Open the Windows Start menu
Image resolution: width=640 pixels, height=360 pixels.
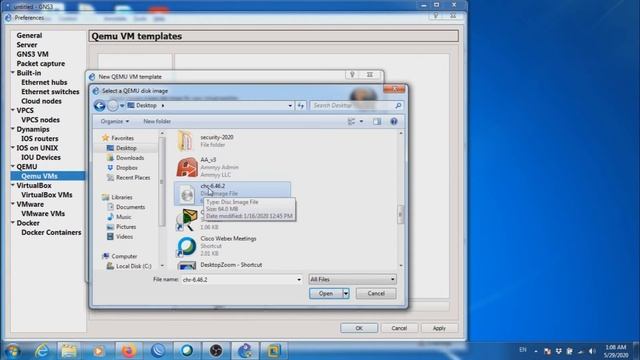click(x=13, y=350)
